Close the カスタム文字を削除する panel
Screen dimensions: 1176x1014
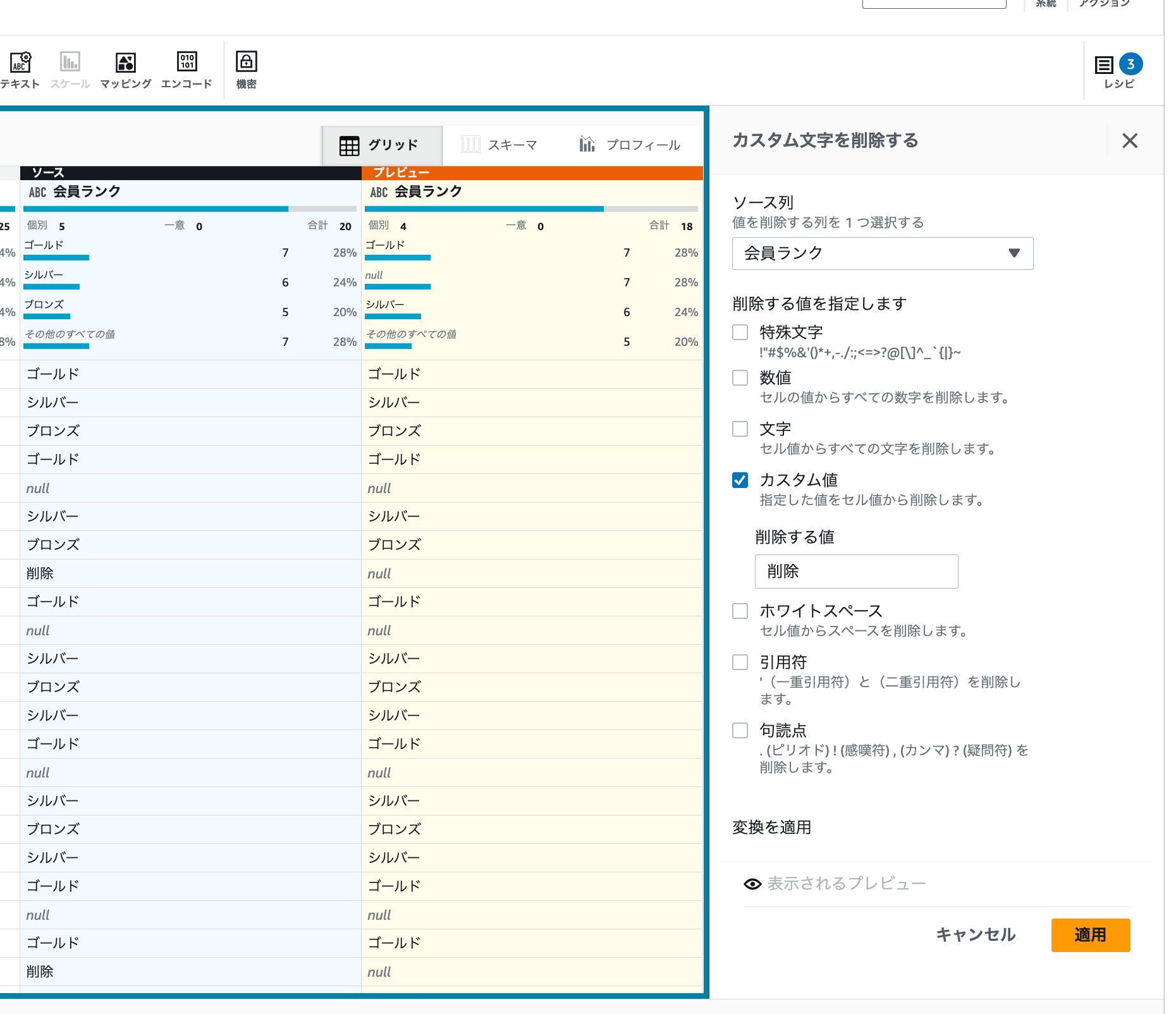(1130, 140)
